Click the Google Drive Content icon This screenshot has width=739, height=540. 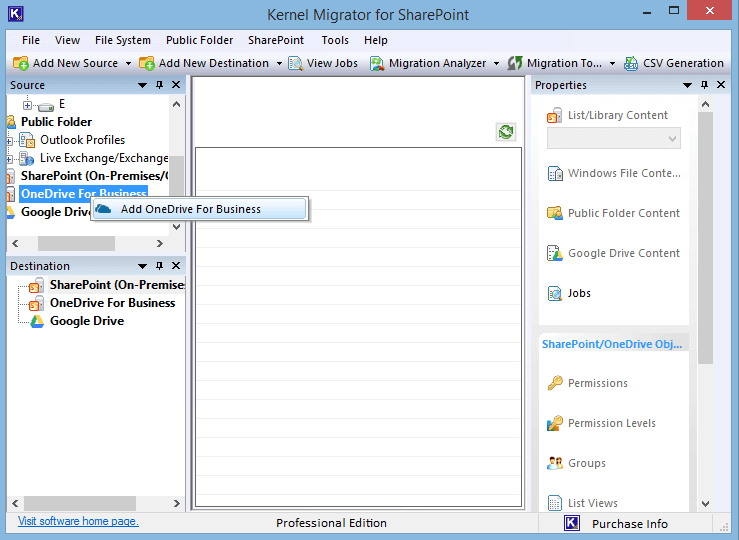[555, 253]
